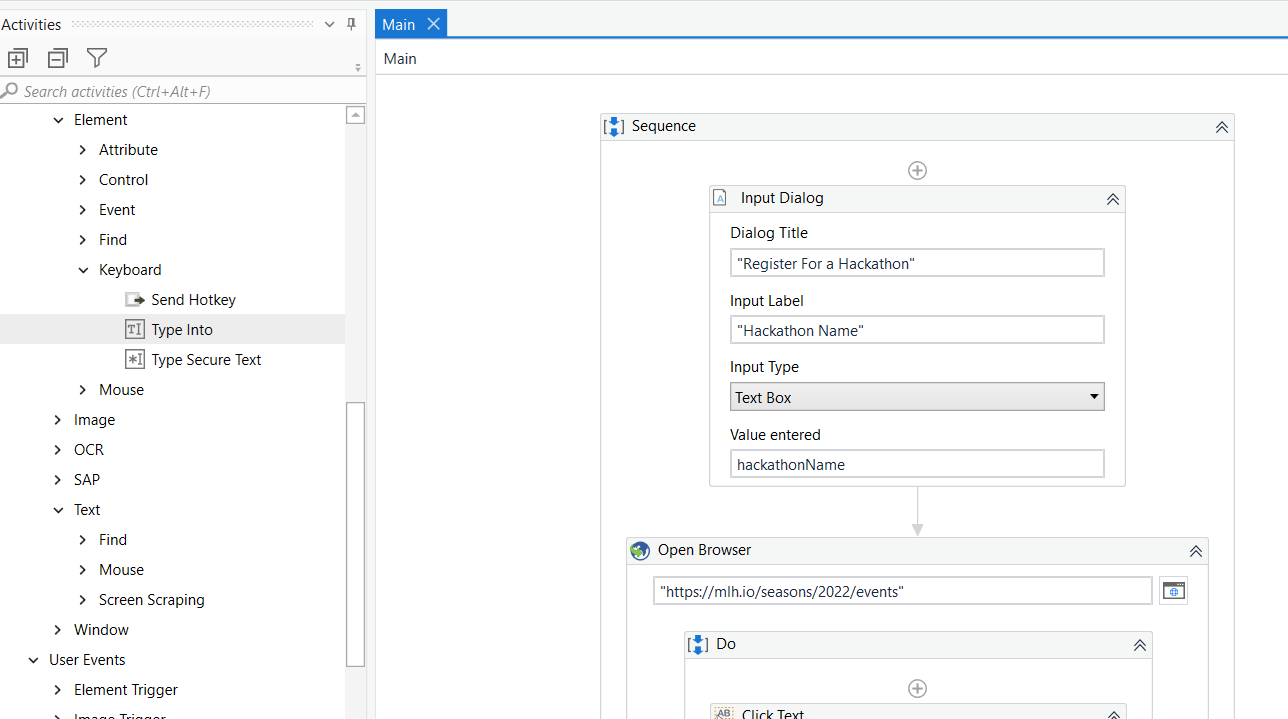Image resolution: width=1288 pixels, height=719 pixels.
Task: Select the Type Secure Text activity
Action: tap(193, 359)
